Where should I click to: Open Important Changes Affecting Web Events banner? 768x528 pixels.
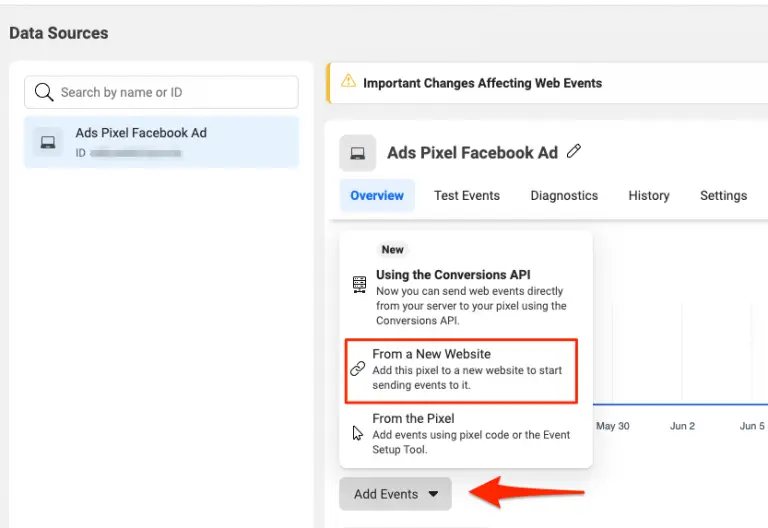(x=547, y=83)
